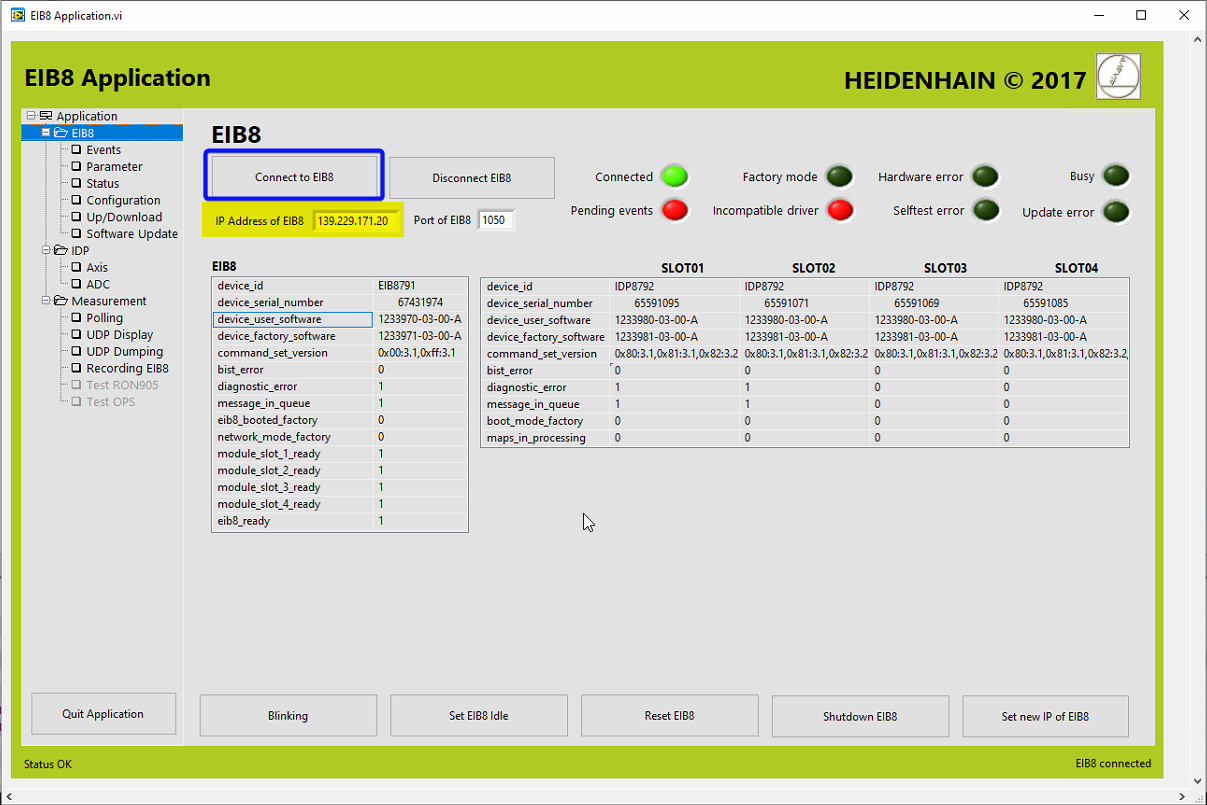
Task: Click the horizontal scrollbar right arrow
Action: [x=1181, y=796]
